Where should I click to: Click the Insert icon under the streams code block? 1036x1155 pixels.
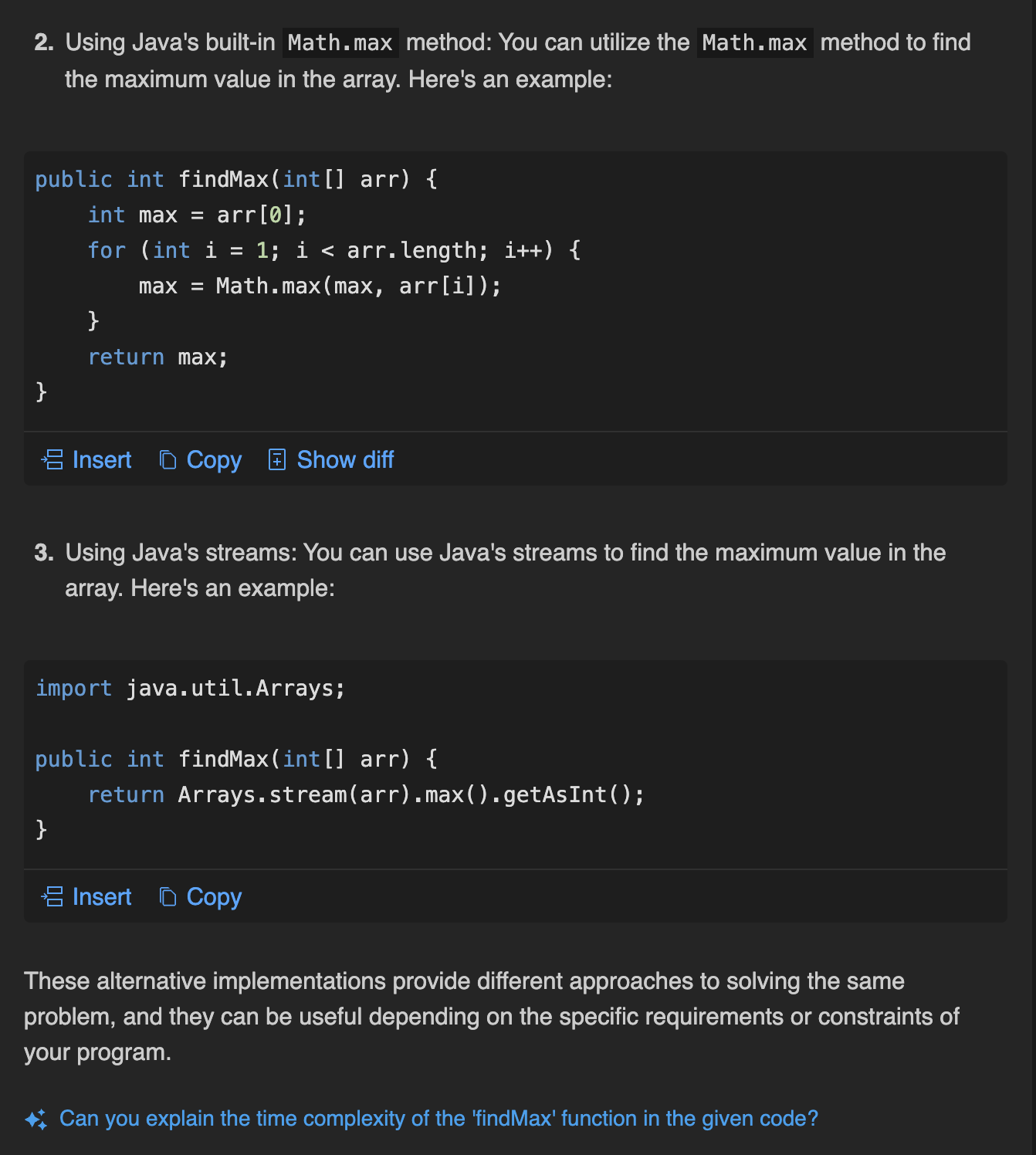click(x=52, y=897)
